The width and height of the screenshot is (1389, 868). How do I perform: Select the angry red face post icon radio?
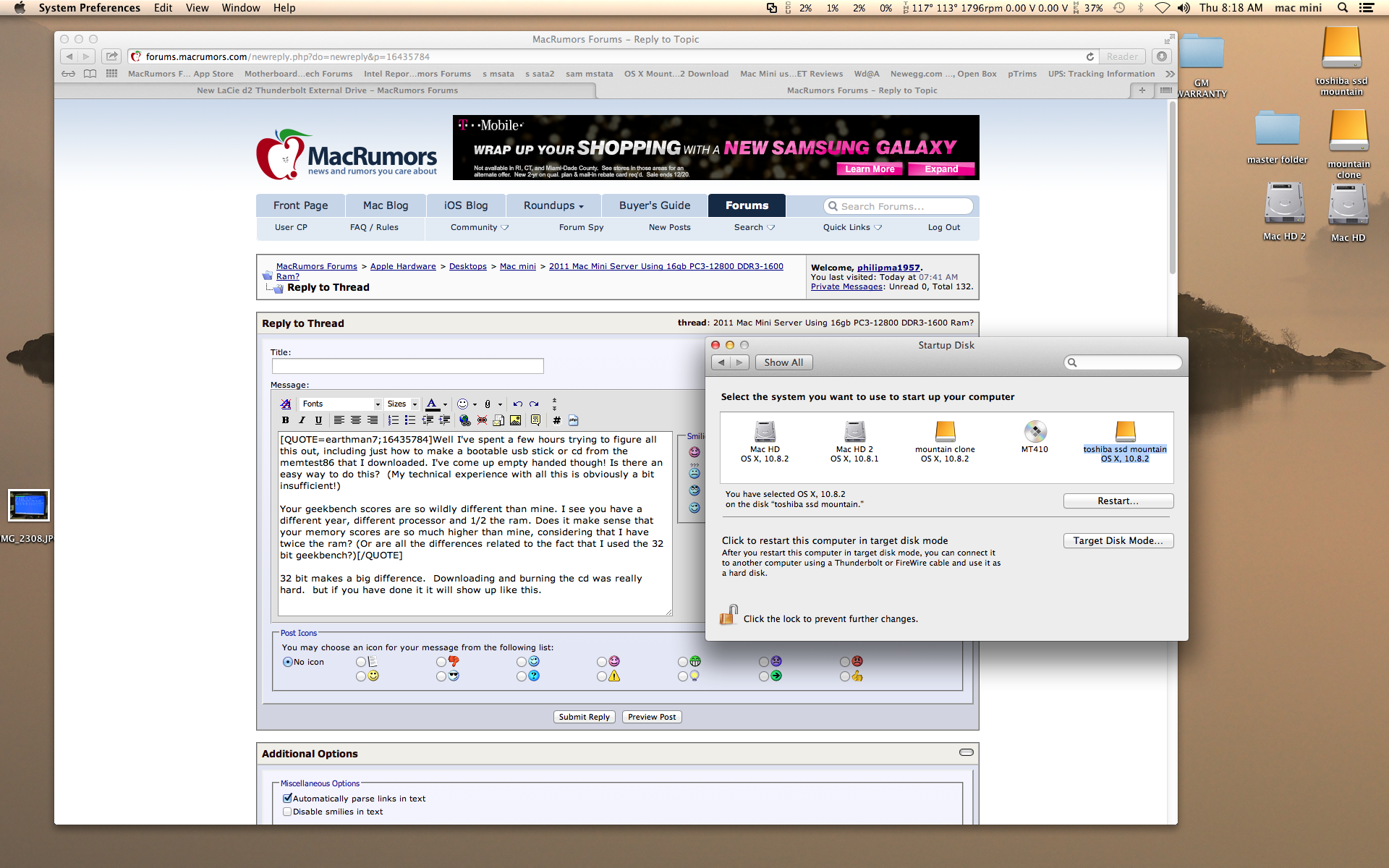pyautogui.click(x=845, y=663)
